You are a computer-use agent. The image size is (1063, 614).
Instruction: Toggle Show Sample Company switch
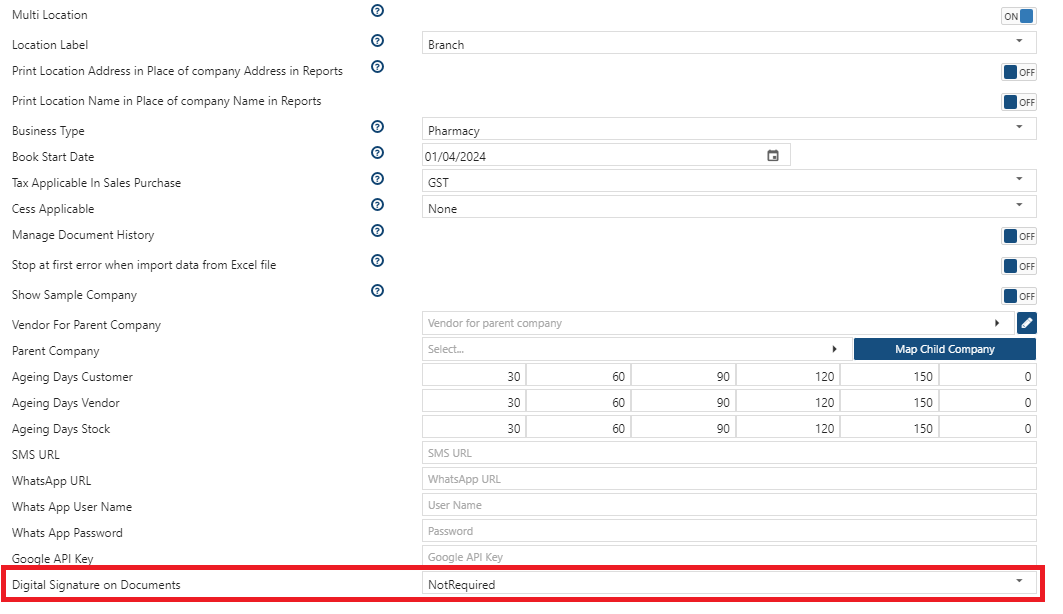[x=1018, y=296]
